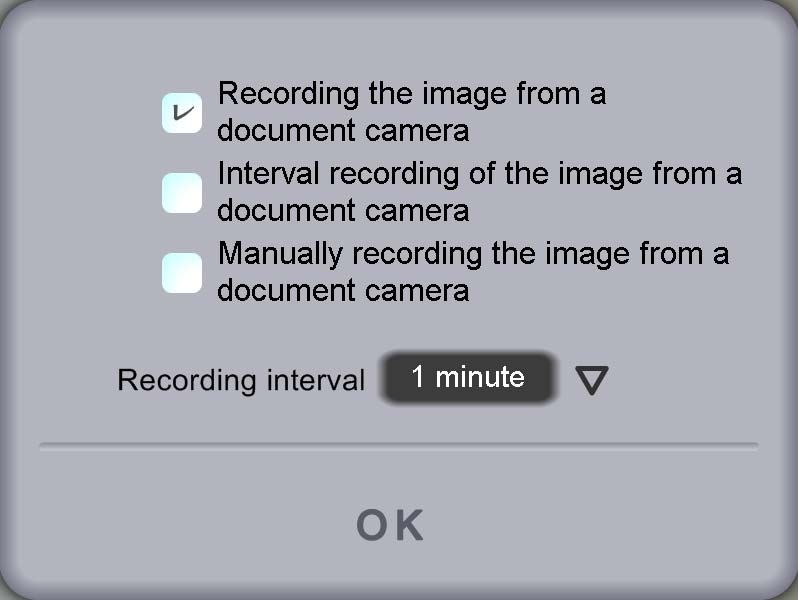Tick the Manually recording the image checkbox
This screenshot has height=600, width=798.
182,273
